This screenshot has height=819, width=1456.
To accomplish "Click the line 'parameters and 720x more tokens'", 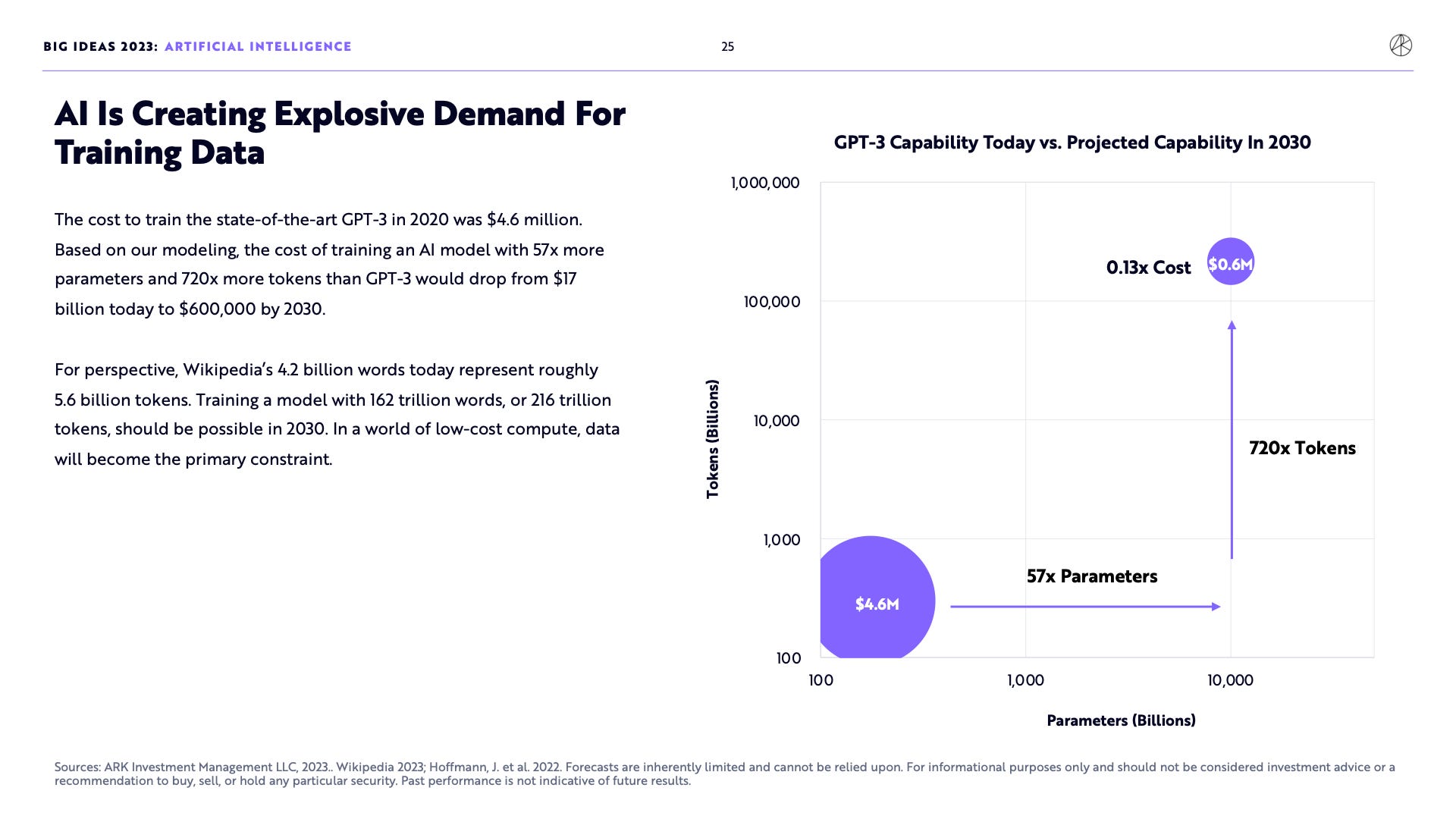I will (x=315, y=279).
